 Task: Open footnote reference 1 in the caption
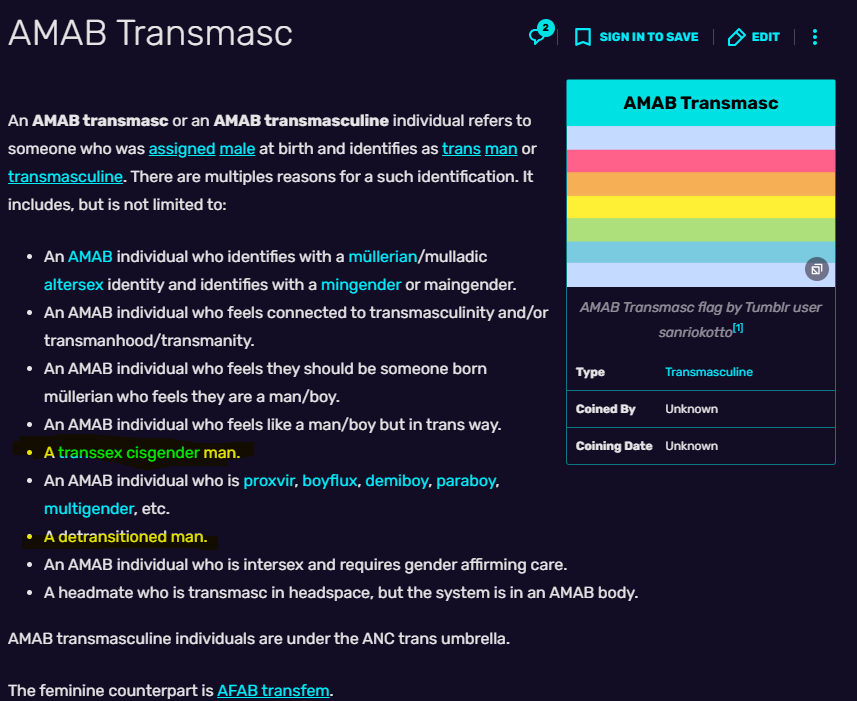(738, 327)
